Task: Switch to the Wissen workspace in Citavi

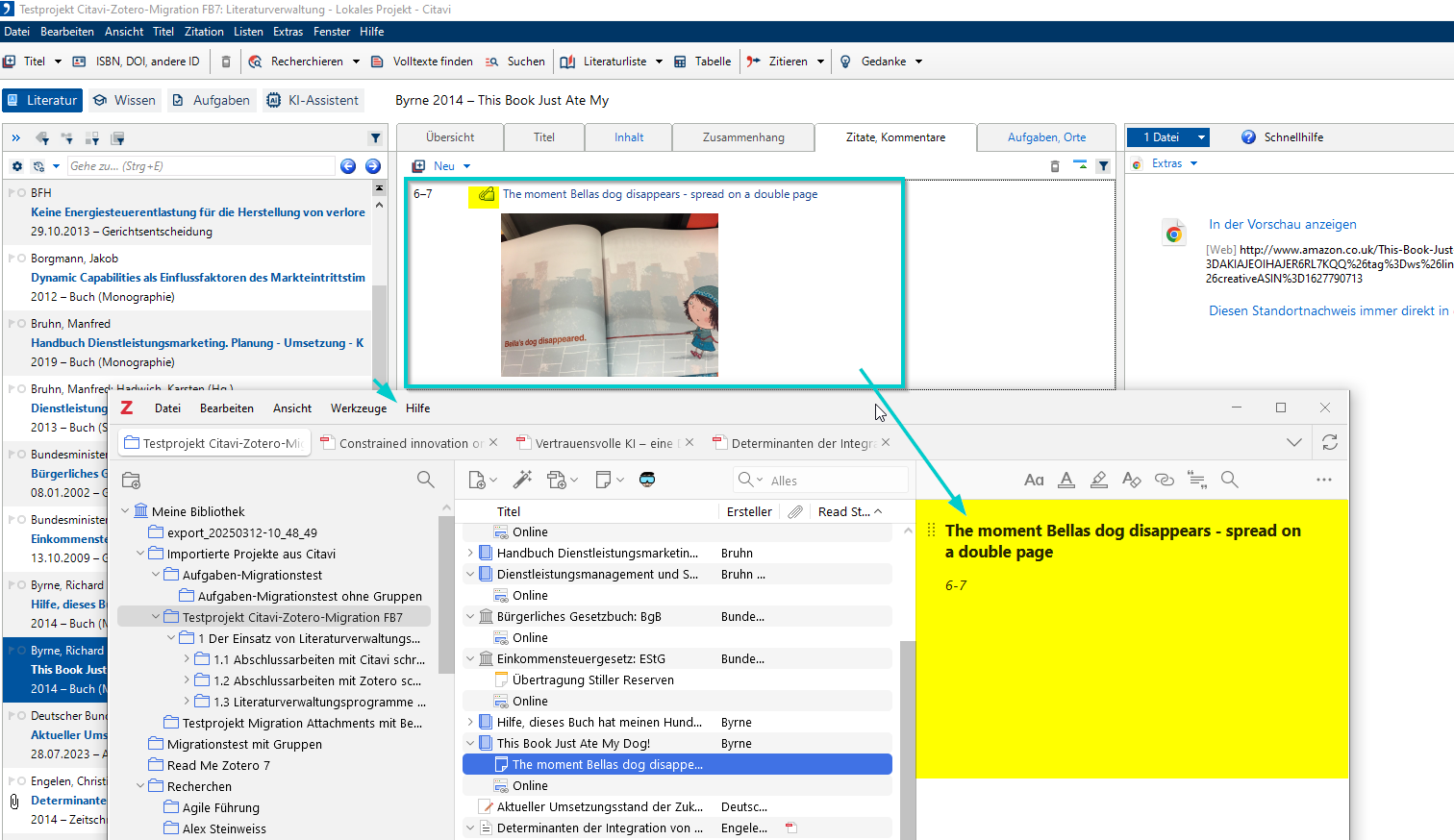Action: point(123,100)
